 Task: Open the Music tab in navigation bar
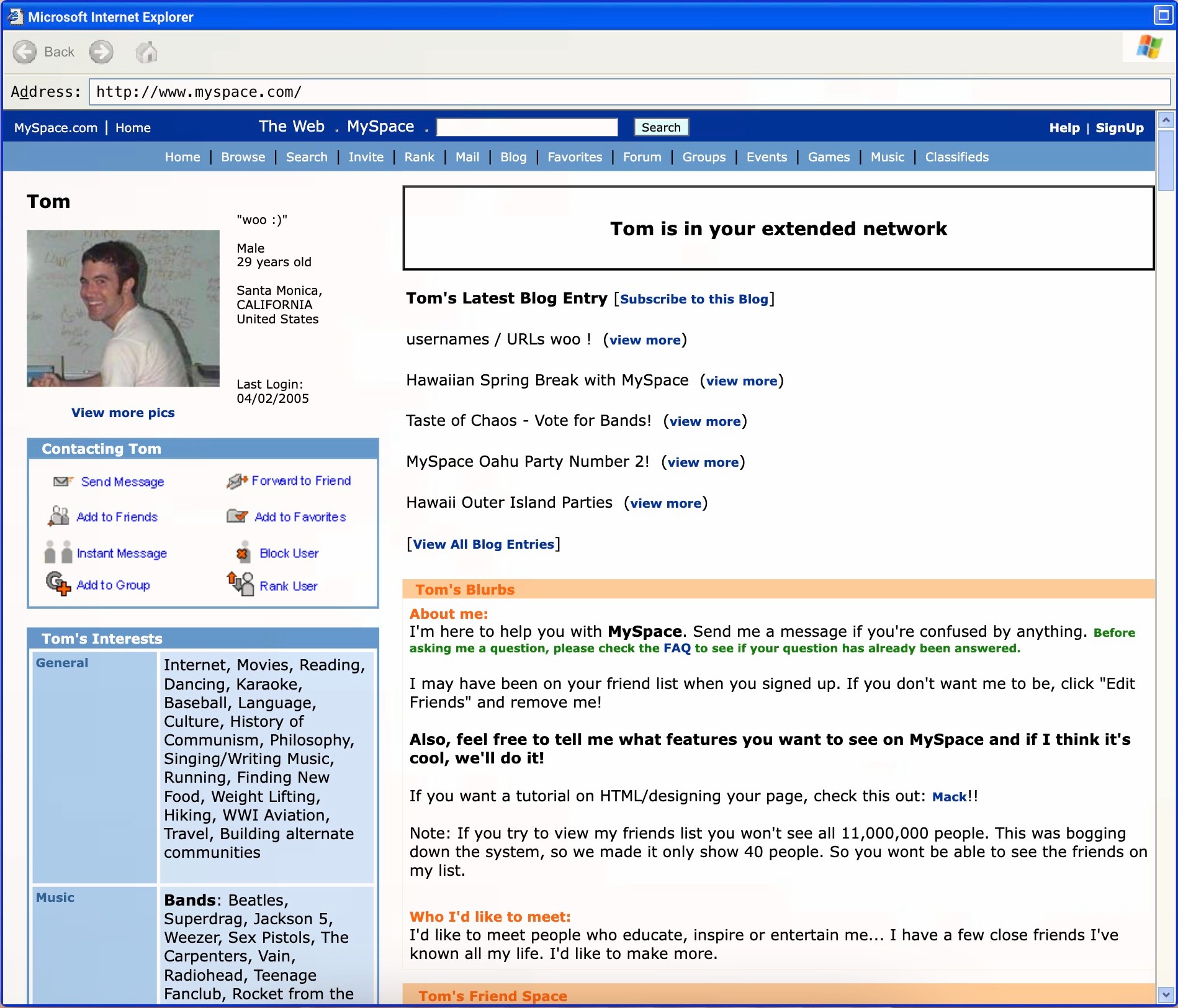click(x=887, y=157)
